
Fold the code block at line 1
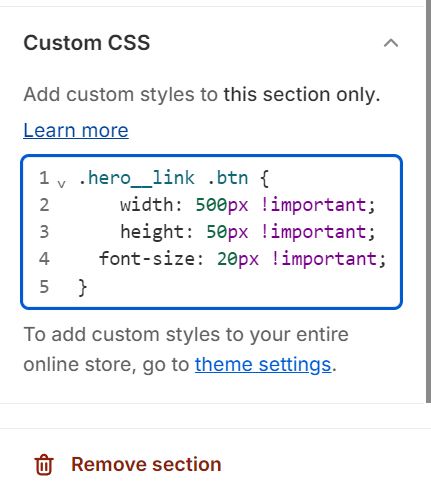61,183
